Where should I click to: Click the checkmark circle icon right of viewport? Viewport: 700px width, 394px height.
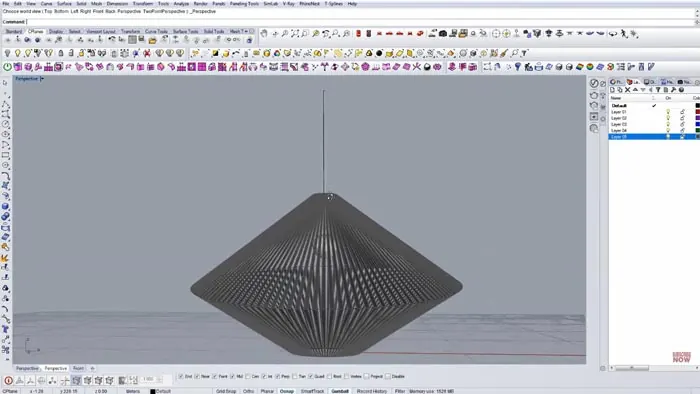point(594,83)
